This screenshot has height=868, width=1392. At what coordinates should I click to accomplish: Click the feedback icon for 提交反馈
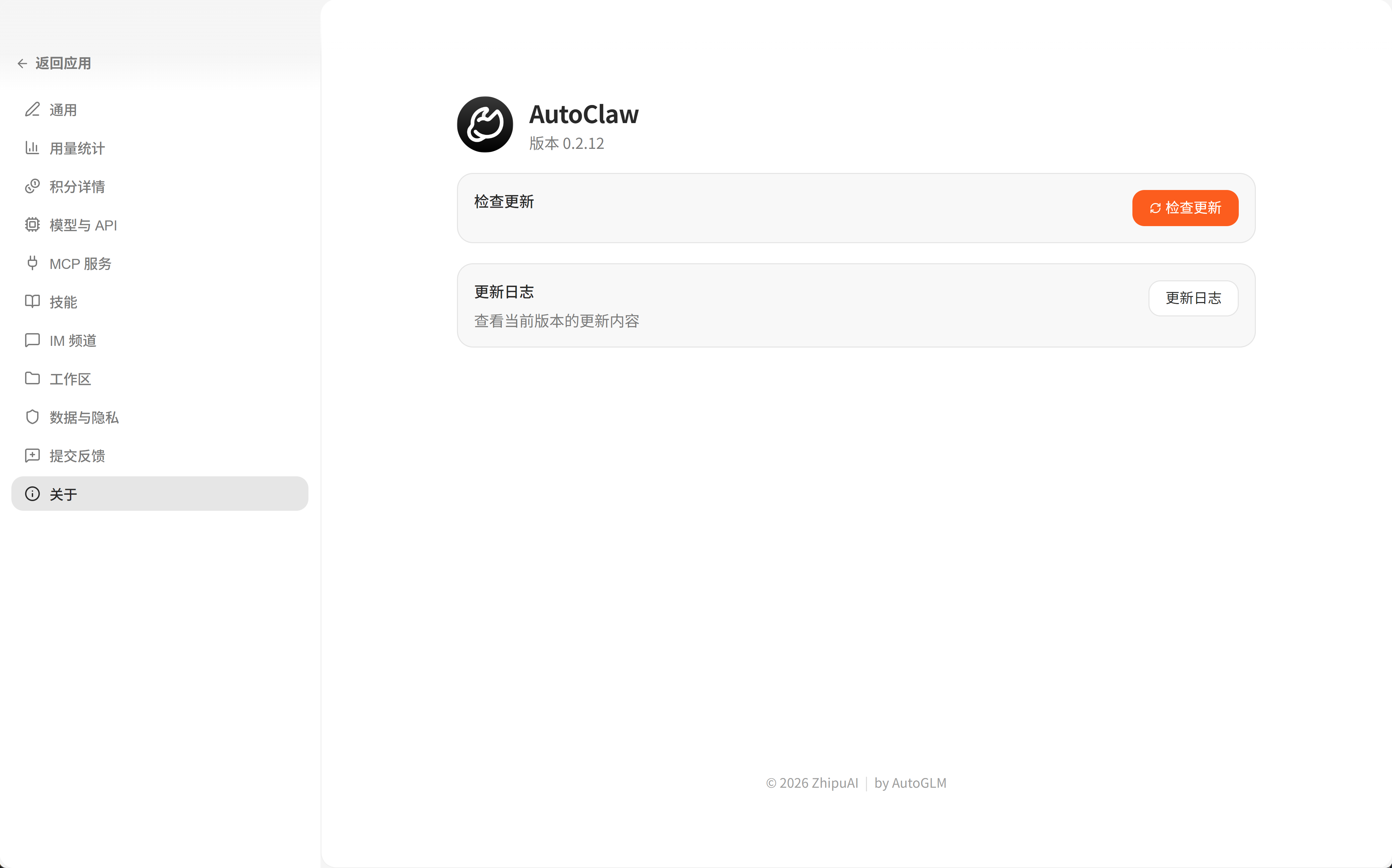click(x=32, y=455)
